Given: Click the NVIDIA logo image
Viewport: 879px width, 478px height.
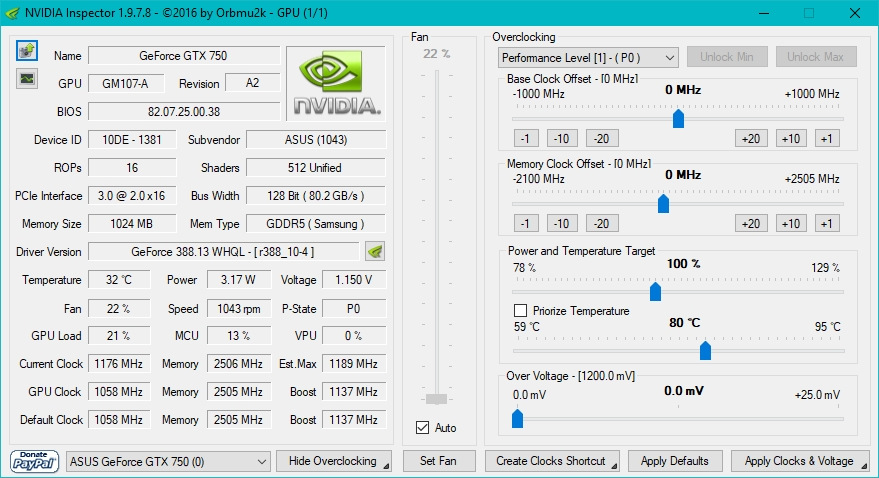Looking at the screenshot, I should coord(336,83).
